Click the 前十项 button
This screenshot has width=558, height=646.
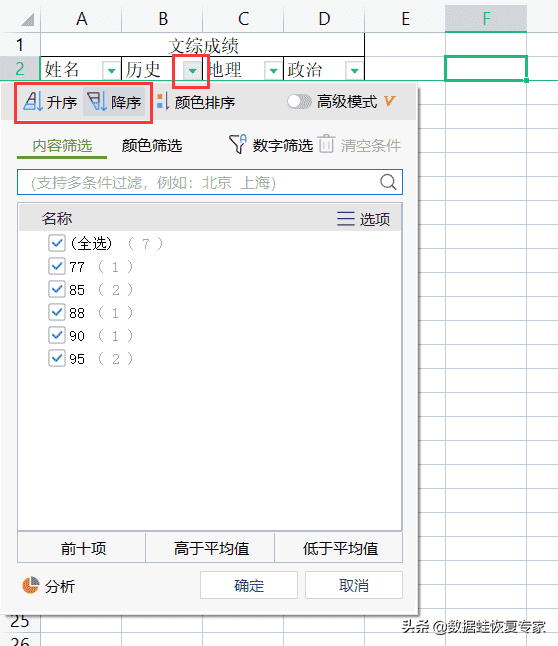82,548
